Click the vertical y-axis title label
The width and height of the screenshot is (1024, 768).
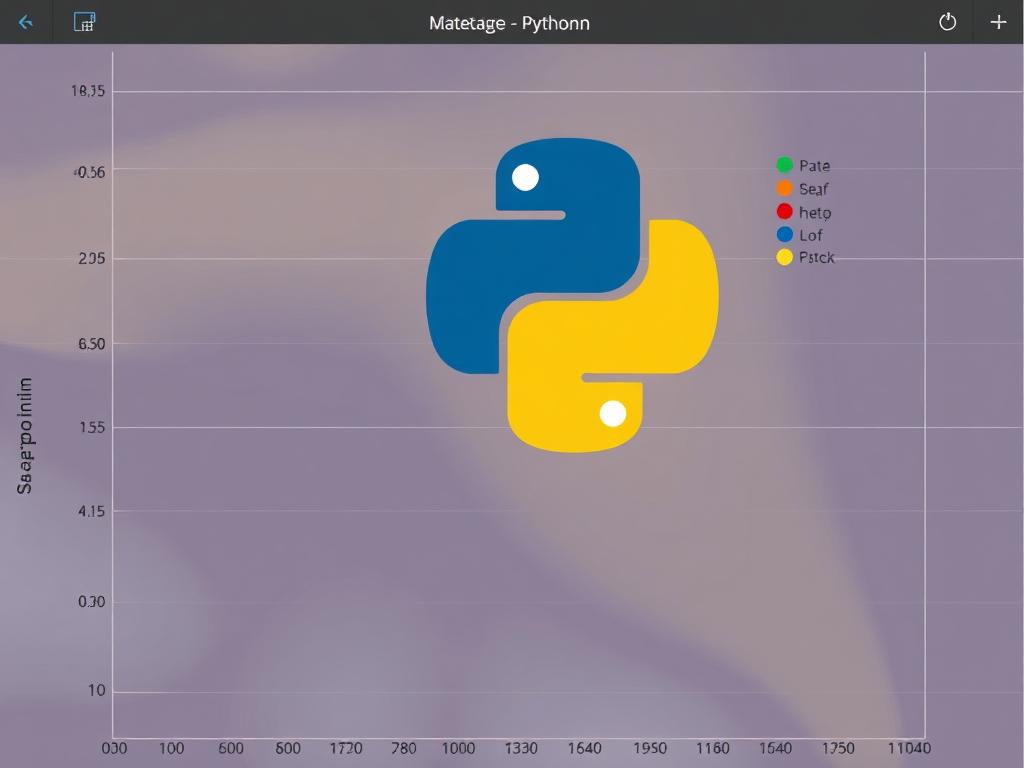point(24,435)
